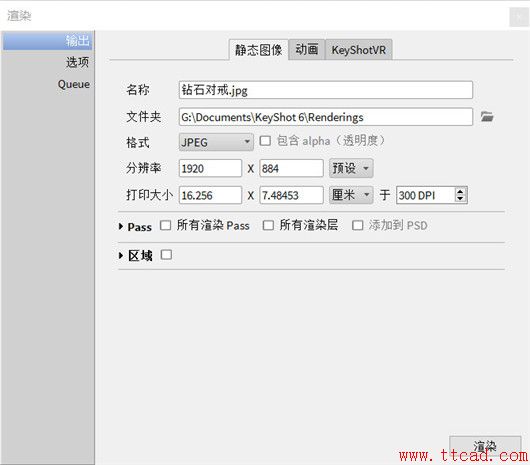
Task: Open the 预设 resolution presets dropdown
Action: click(351, 168)
